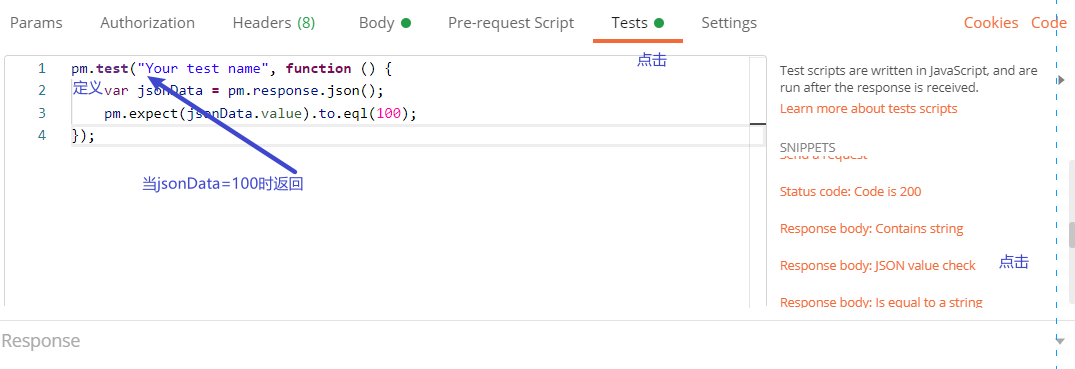This screenshot has height=369, width=1075.
Task: Expand the Response panel arrow
Action: (x=1061, y=340)
